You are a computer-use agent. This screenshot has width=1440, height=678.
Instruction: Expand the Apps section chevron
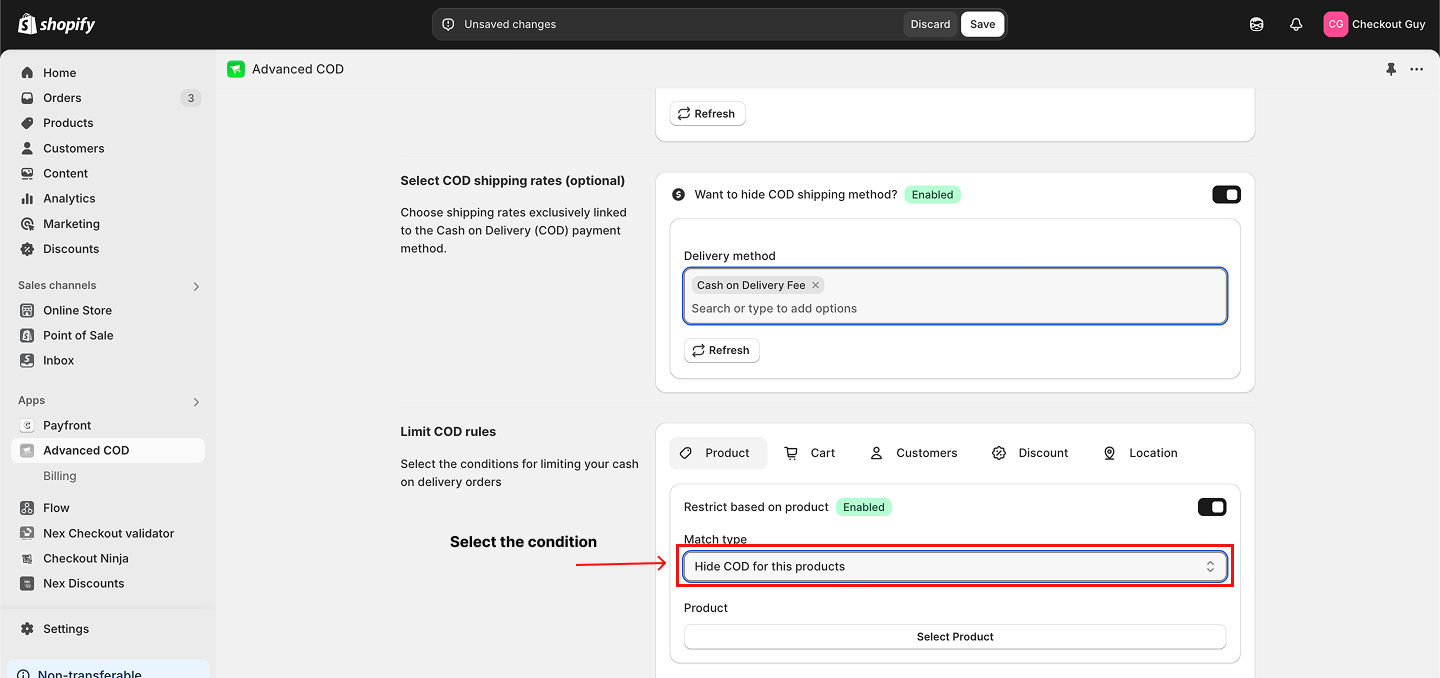(196, 402)
